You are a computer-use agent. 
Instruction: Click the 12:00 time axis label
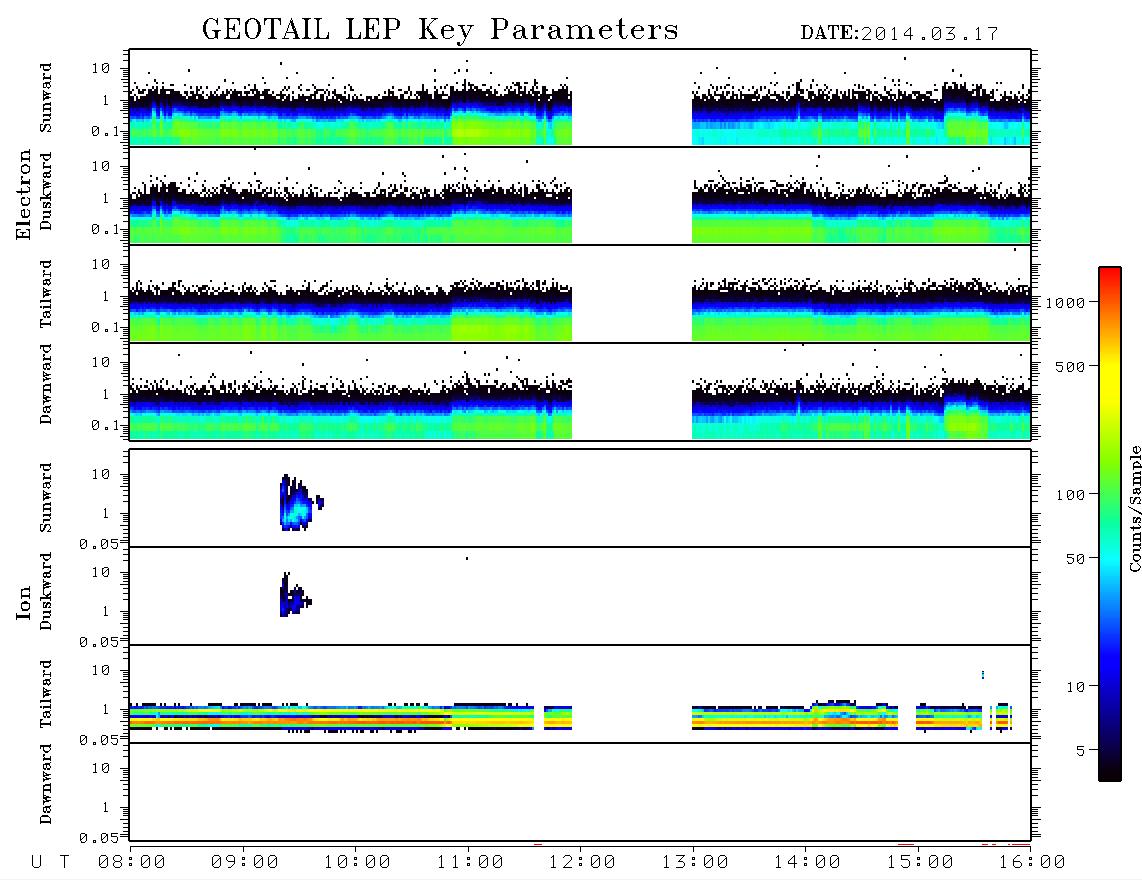coord(582,863)
